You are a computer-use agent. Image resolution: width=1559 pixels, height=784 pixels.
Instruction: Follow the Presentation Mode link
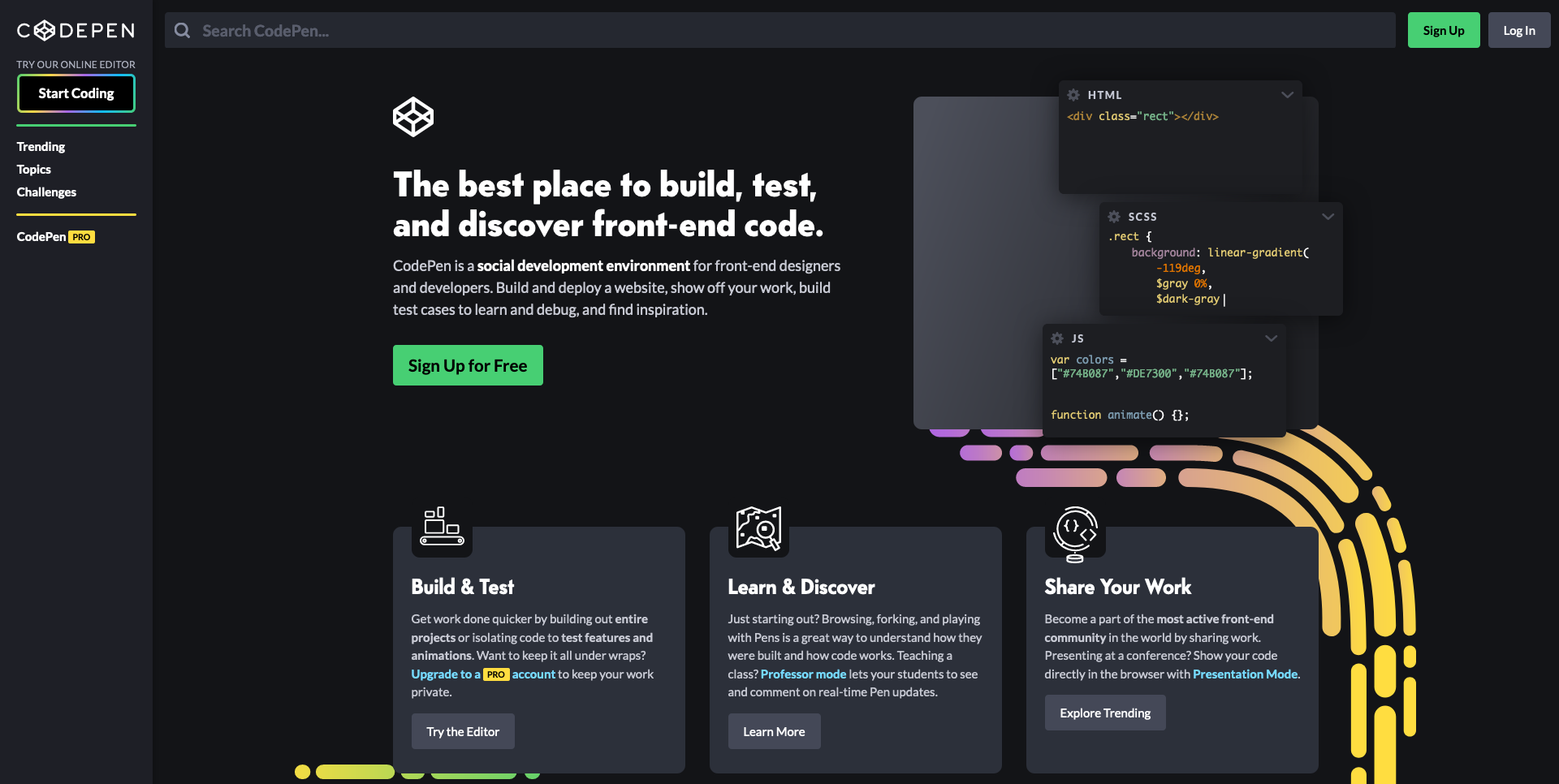pos(1245,674)
